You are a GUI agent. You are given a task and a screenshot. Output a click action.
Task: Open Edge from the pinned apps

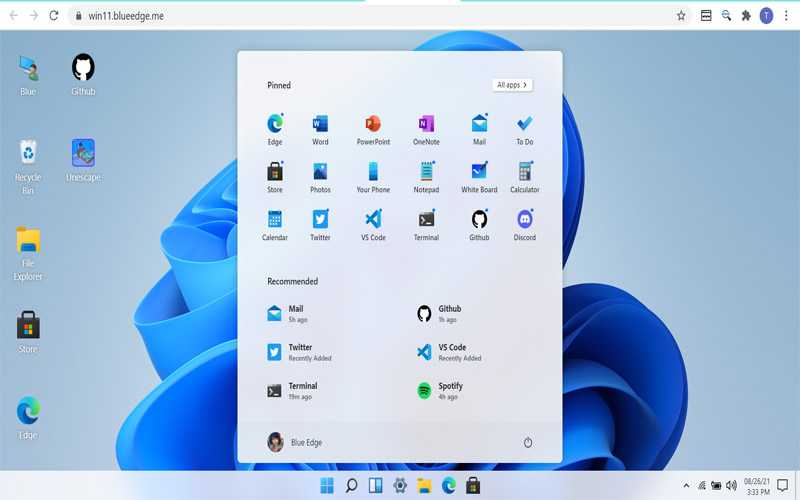[x=275, y=130]
